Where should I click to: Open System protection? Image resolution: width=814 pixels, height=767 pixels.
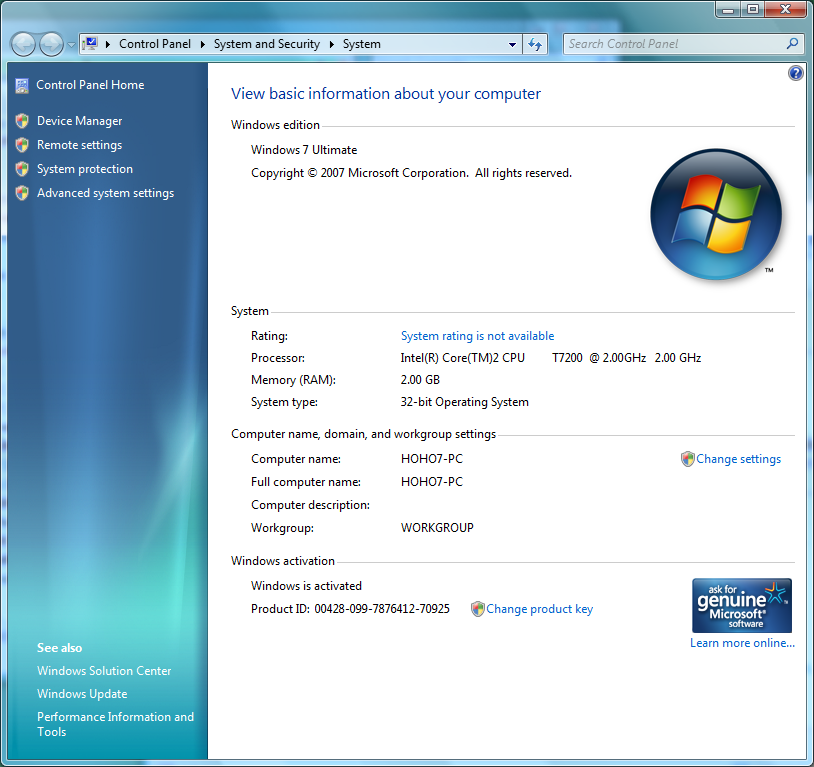click(85, 169)
